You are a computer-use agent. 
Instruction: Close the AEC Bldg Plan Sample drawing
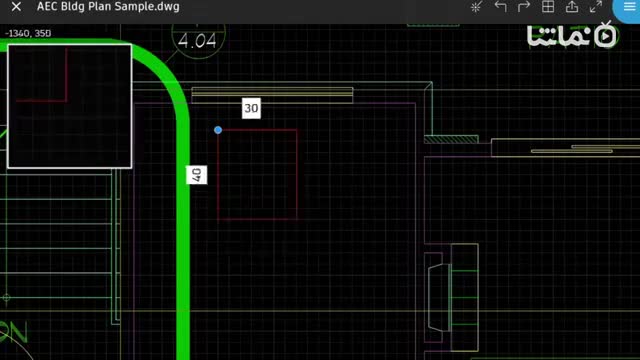[16, 7]
